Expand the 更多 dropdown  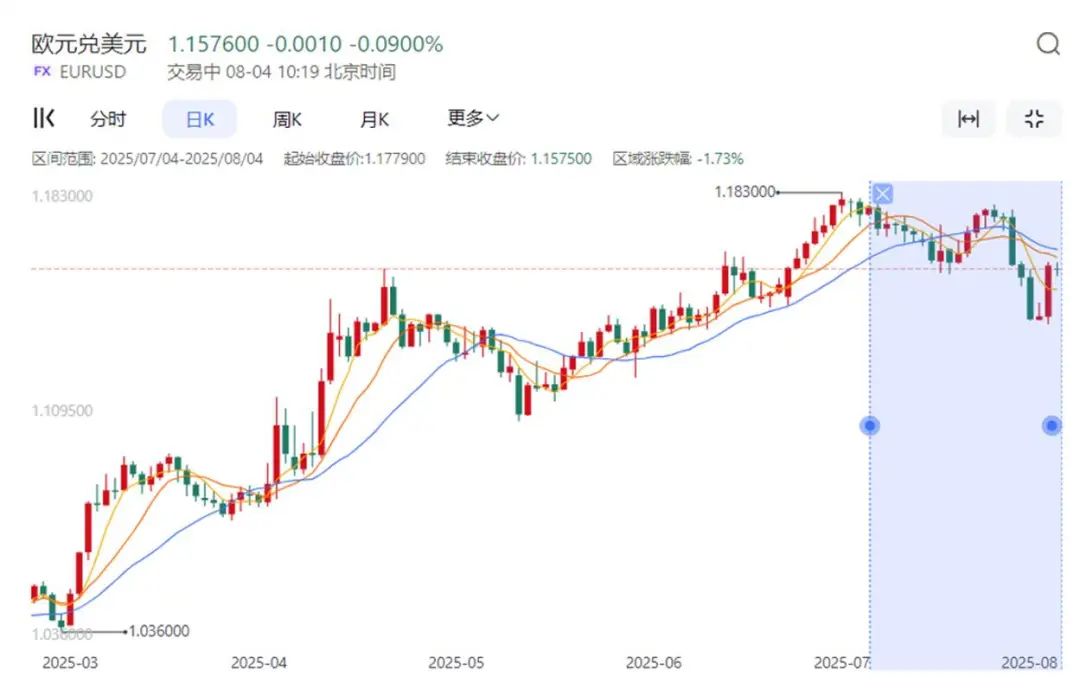pyautogui.click(x=472, y=119)
